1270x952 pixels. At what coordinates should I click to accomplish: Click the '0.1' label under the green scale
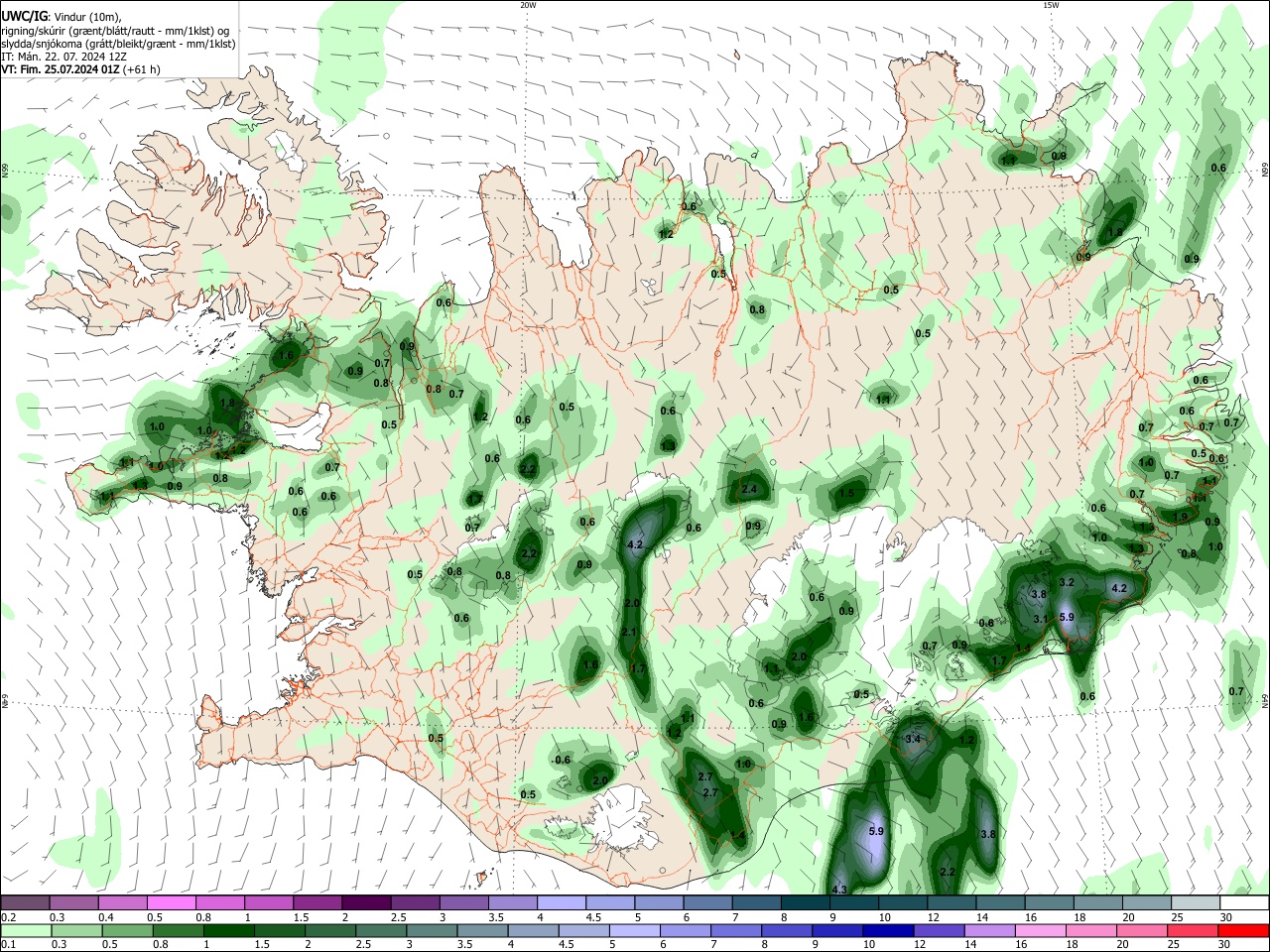point(8,945)
